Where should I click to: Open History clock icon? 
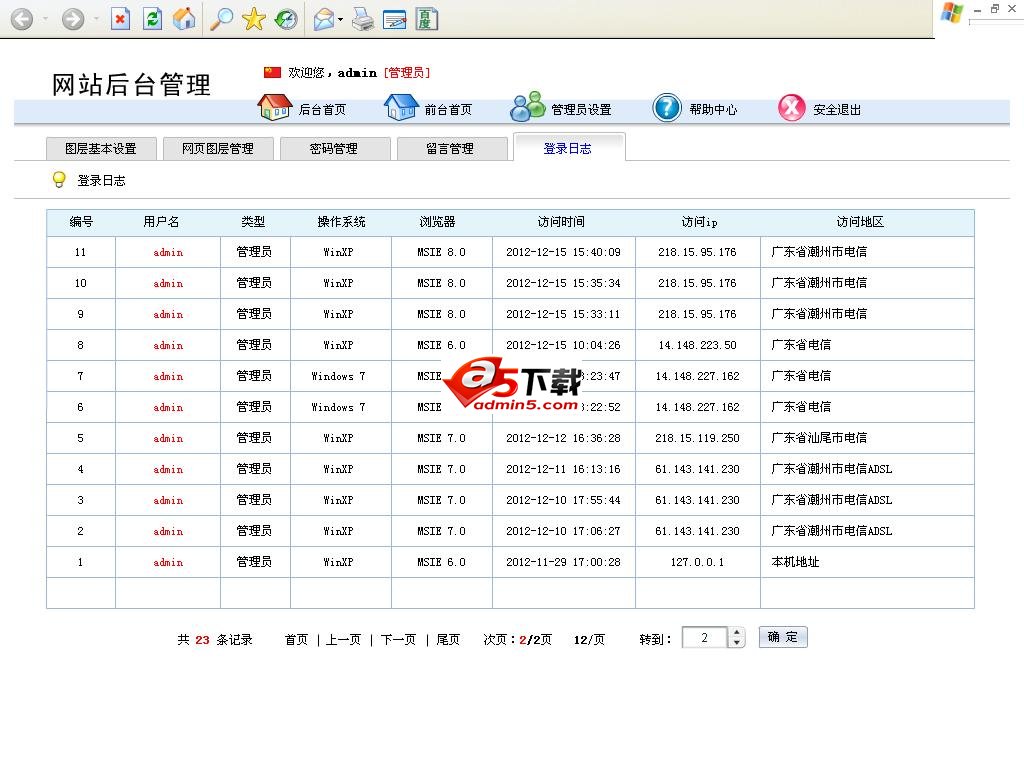(285, 19)
